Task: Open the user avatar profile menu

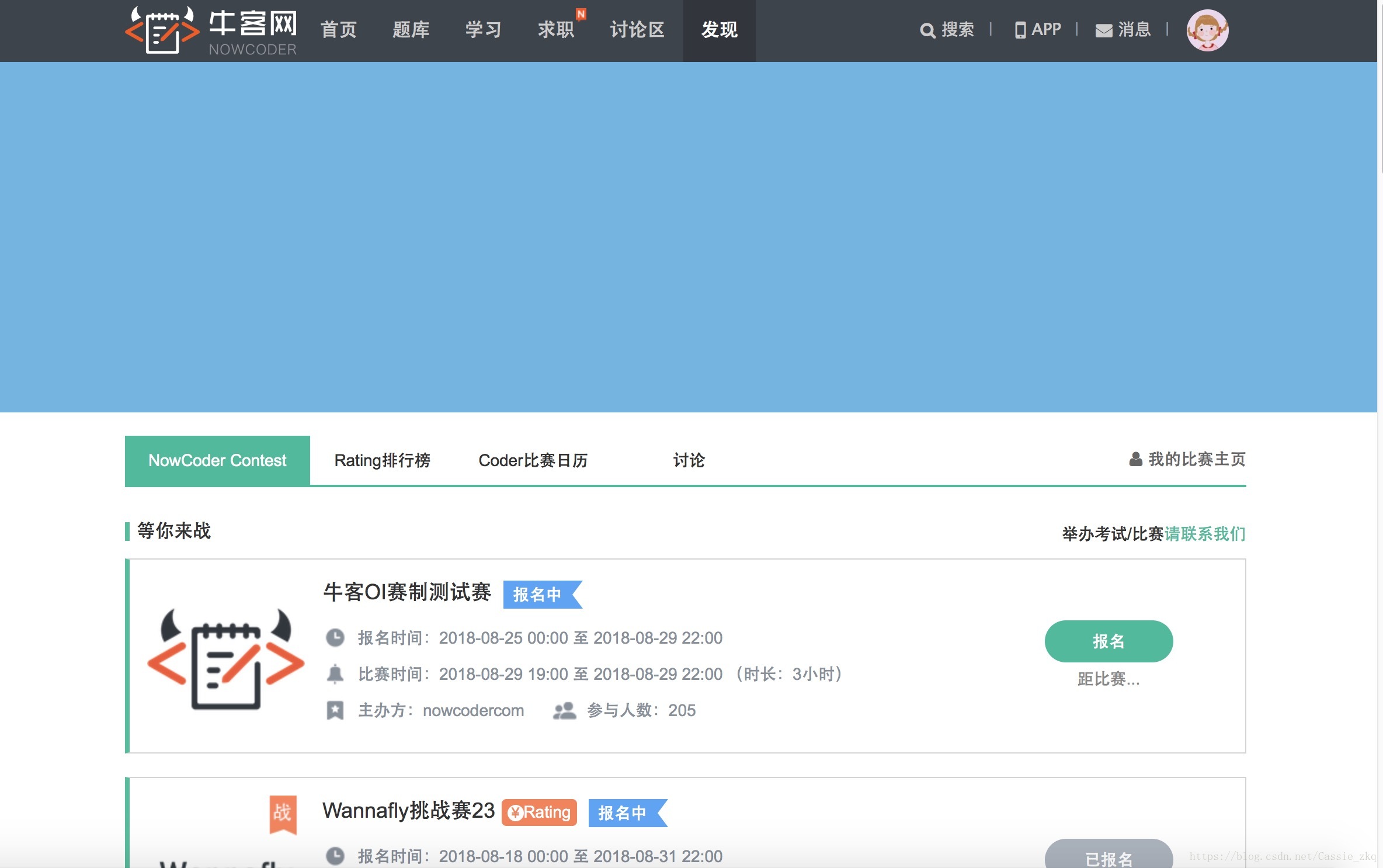Action: coord(1207,30)
